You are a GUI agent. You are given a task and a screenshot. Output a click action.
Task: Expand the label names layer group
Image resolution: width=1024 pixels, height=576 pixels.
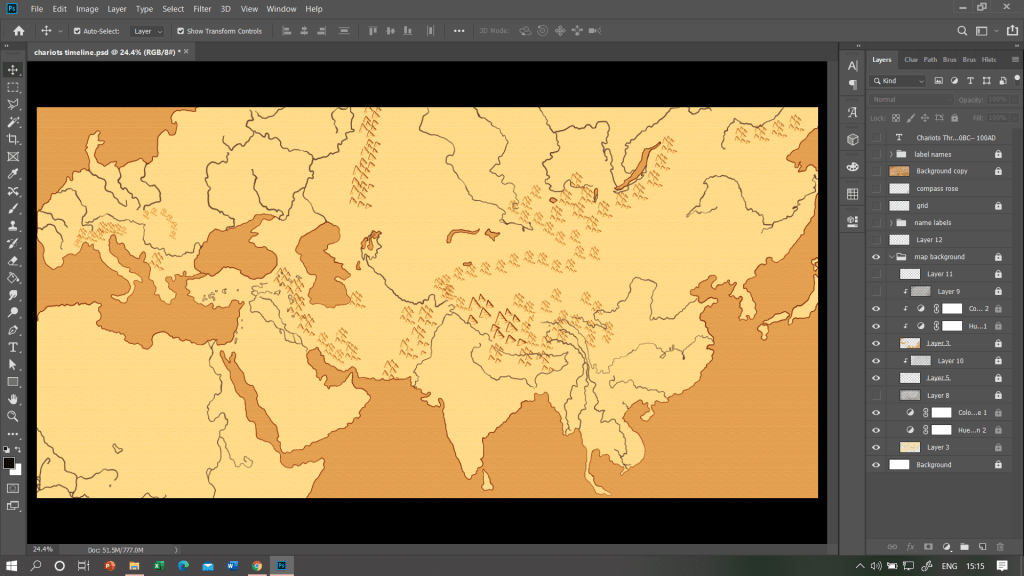(x=890, y=154)
